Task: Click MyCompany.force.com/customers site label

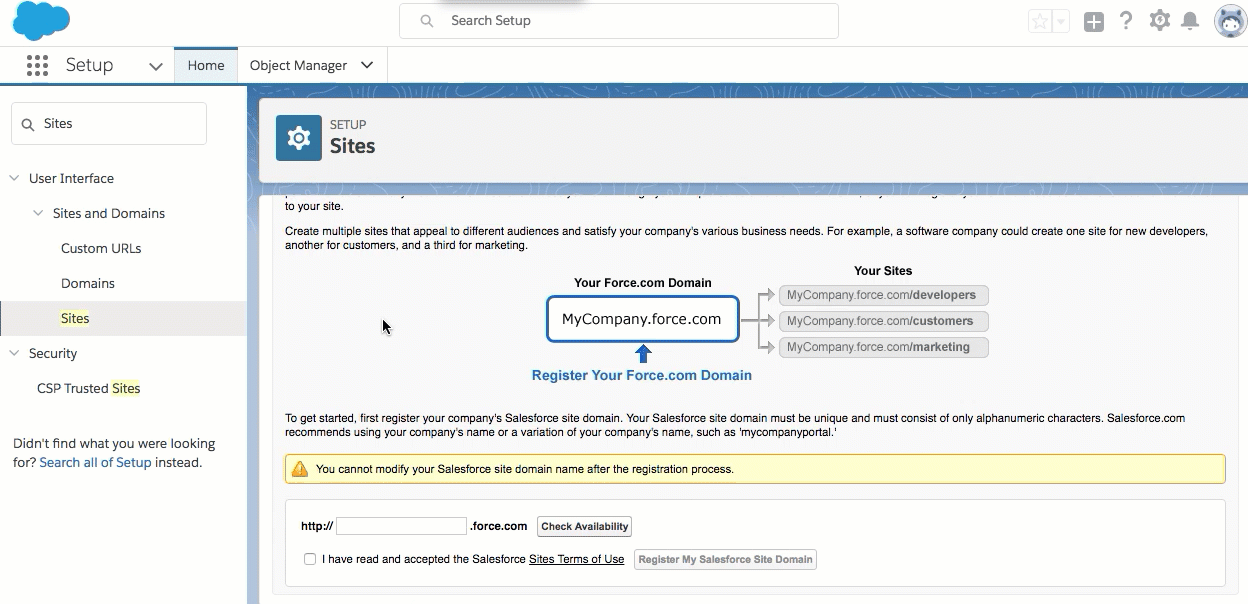Action: click(x=883, y=321)
